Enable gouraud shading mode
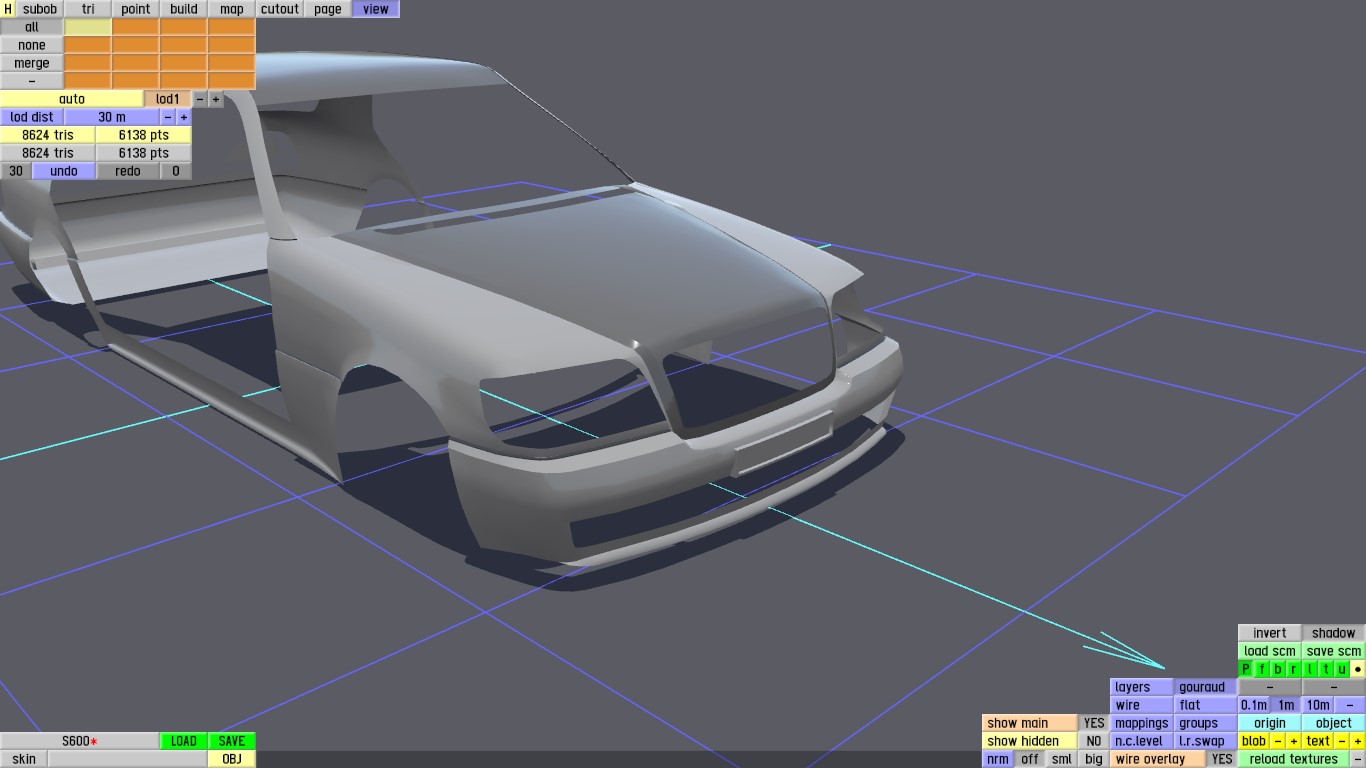Viewport: 1366px width, 768px height. tap(1206, 687)
